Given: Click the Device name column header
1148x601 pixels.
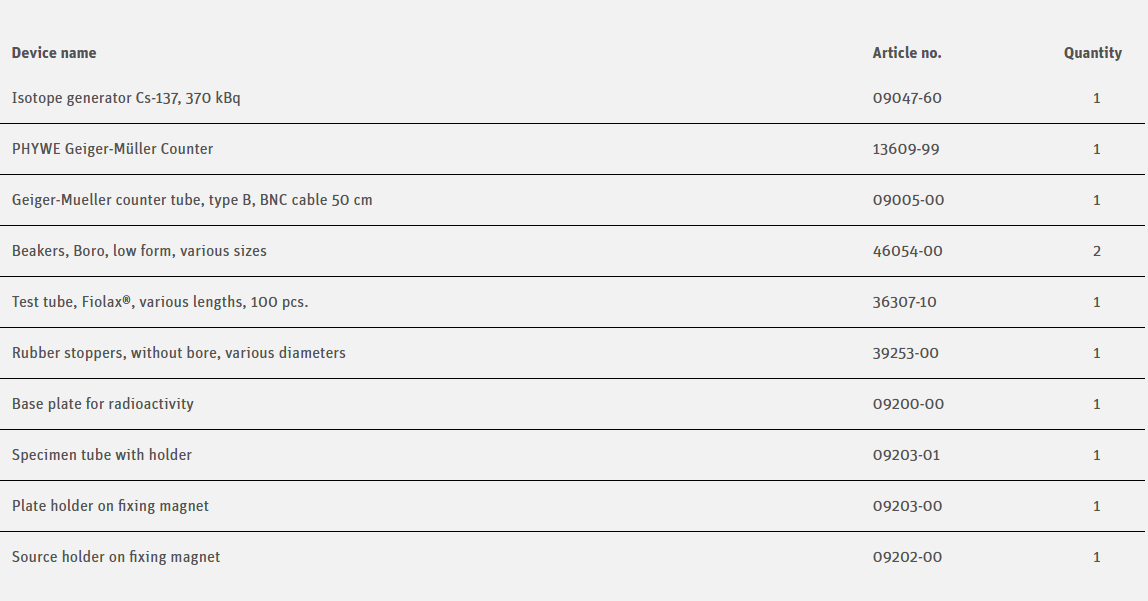Looking at the screenshot, I should 54,53.
